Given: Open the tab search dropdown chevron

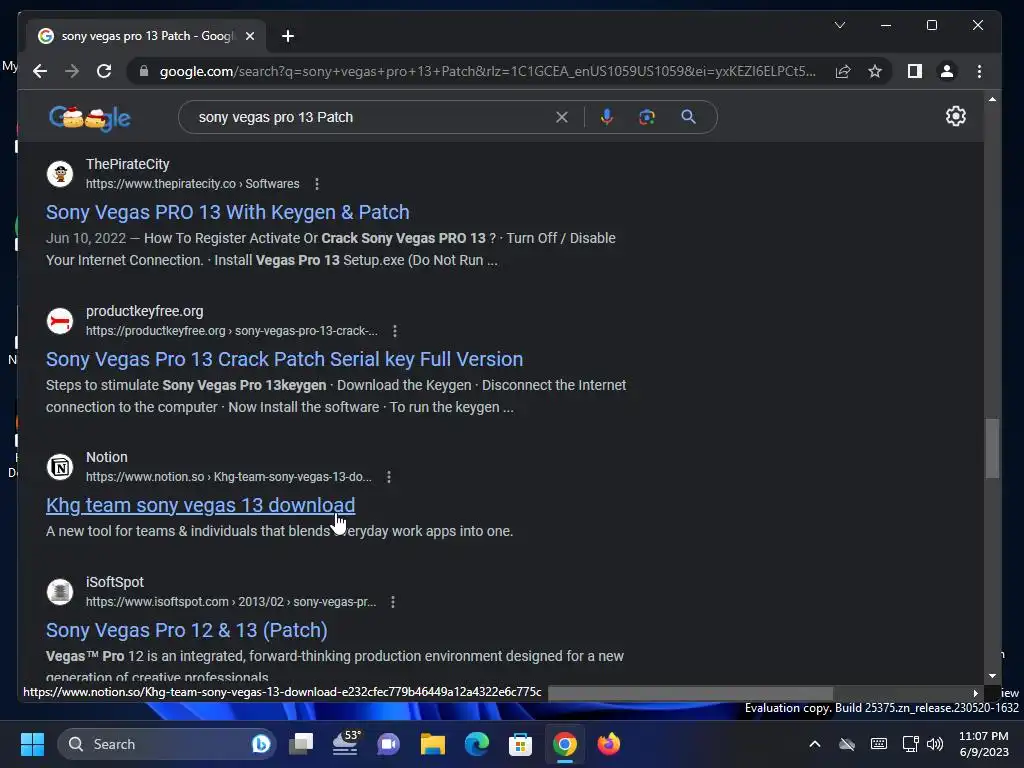Looking at the screenshot, I should (x=840, y=25).
